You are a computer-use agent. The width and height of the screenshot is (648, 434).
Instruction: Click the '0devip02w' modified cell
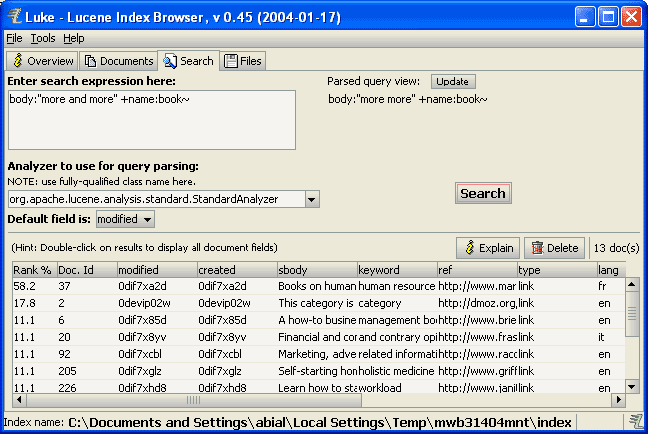click(x=157, y=303)
